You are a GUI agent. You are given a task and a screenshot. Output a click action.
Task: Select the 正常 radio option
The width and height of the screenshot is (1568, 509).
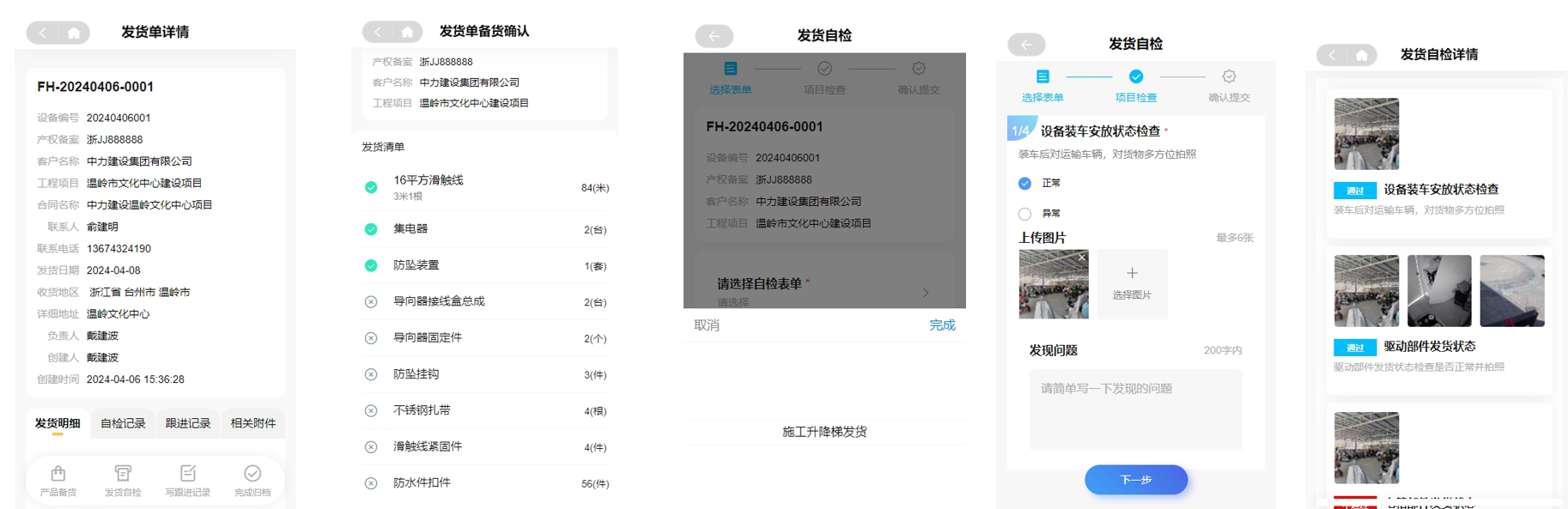(x=1024, y=183)
